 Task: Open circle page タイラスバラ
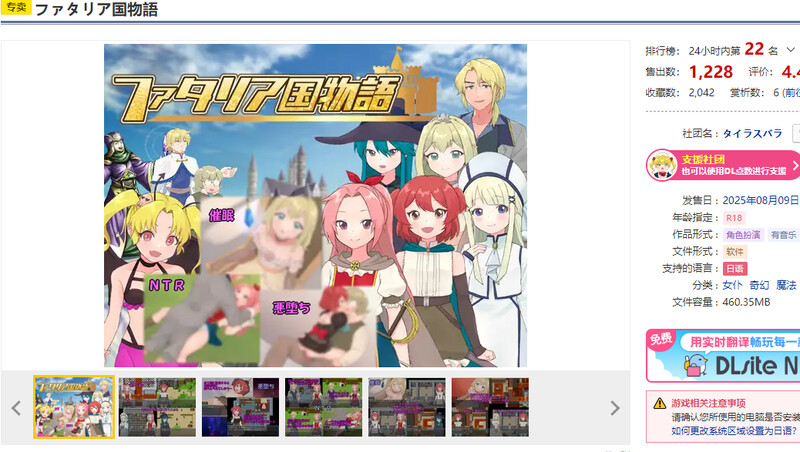[753, 134]
